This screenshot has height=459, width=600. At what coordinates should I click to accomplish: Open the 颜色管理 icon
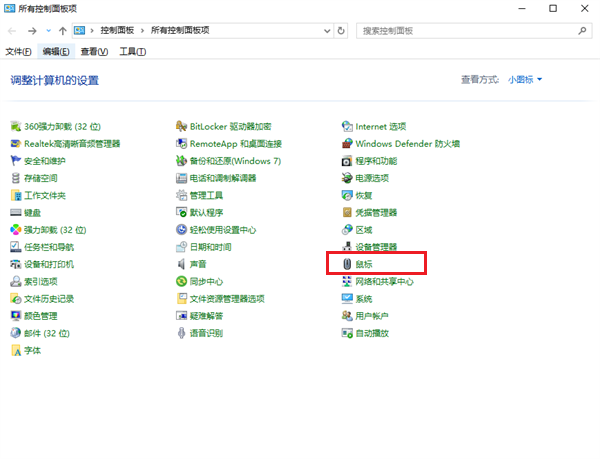(x=15, y=316)
